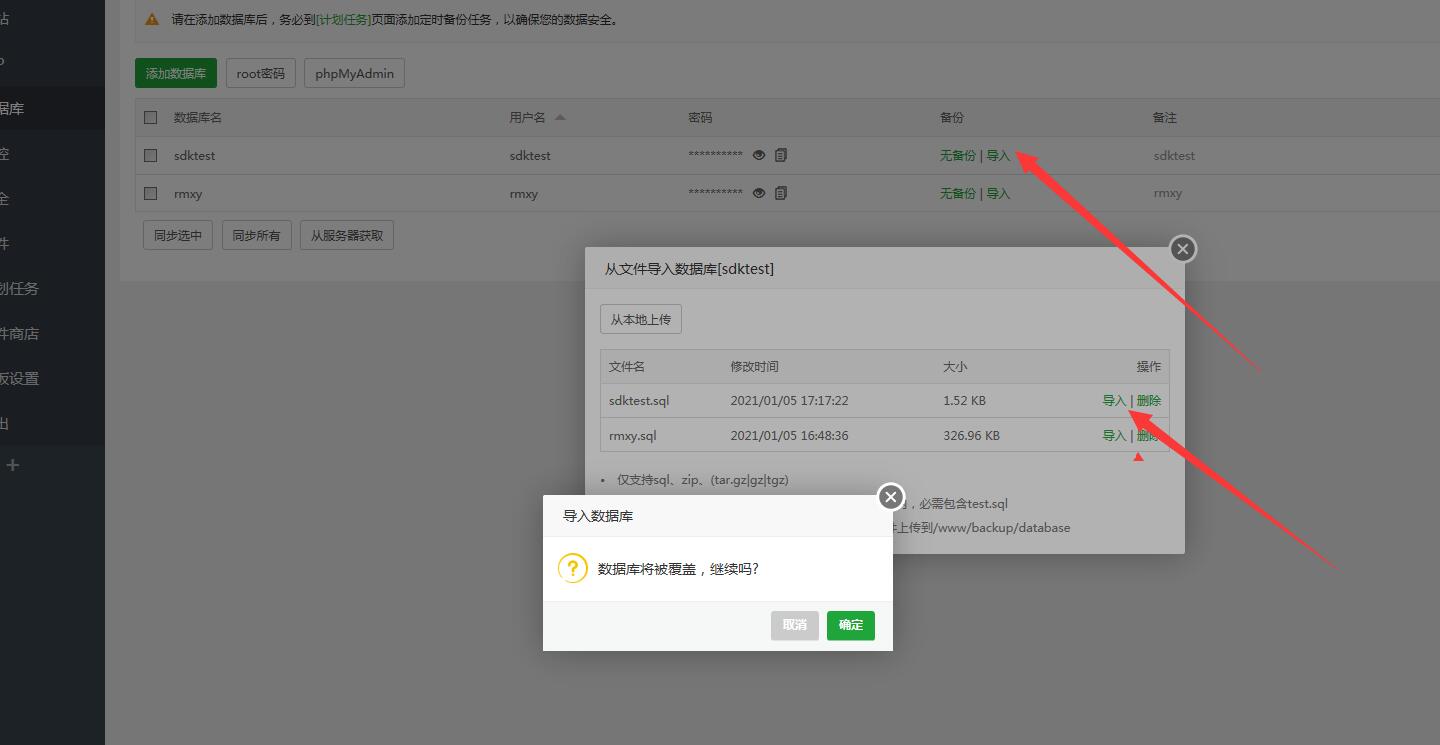Close the 导入数据库 confirmation popup
Screen dimensions: 1440x745
point(890,497)
